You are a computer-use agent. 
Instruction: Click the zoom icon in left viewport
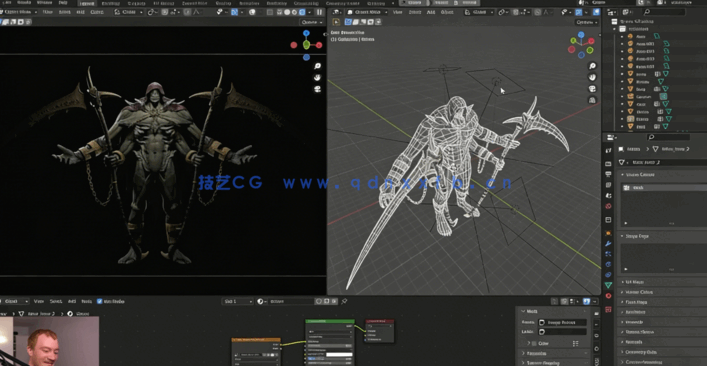[317, 66]
